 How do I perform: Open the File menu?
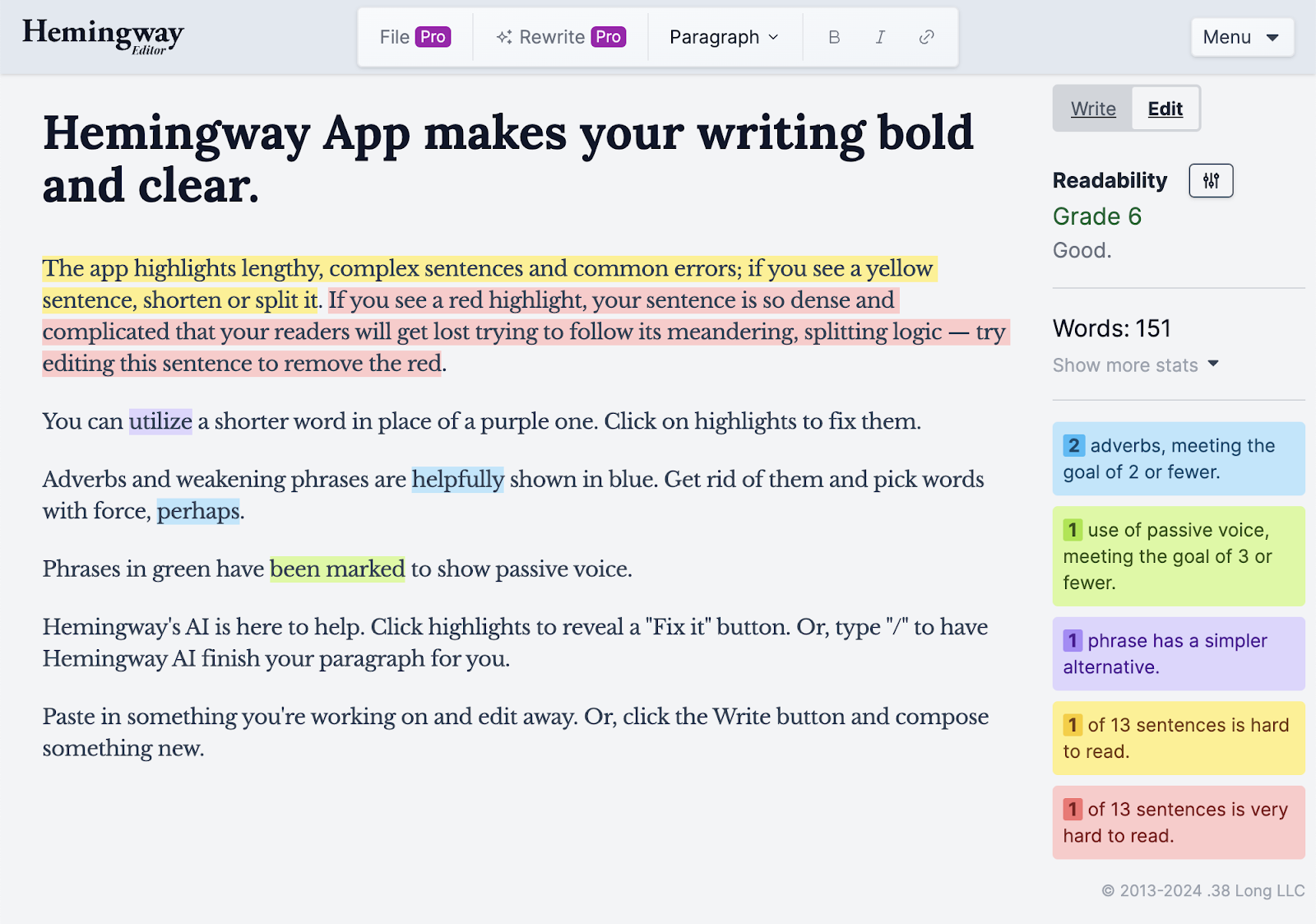[x=395, y=37]
